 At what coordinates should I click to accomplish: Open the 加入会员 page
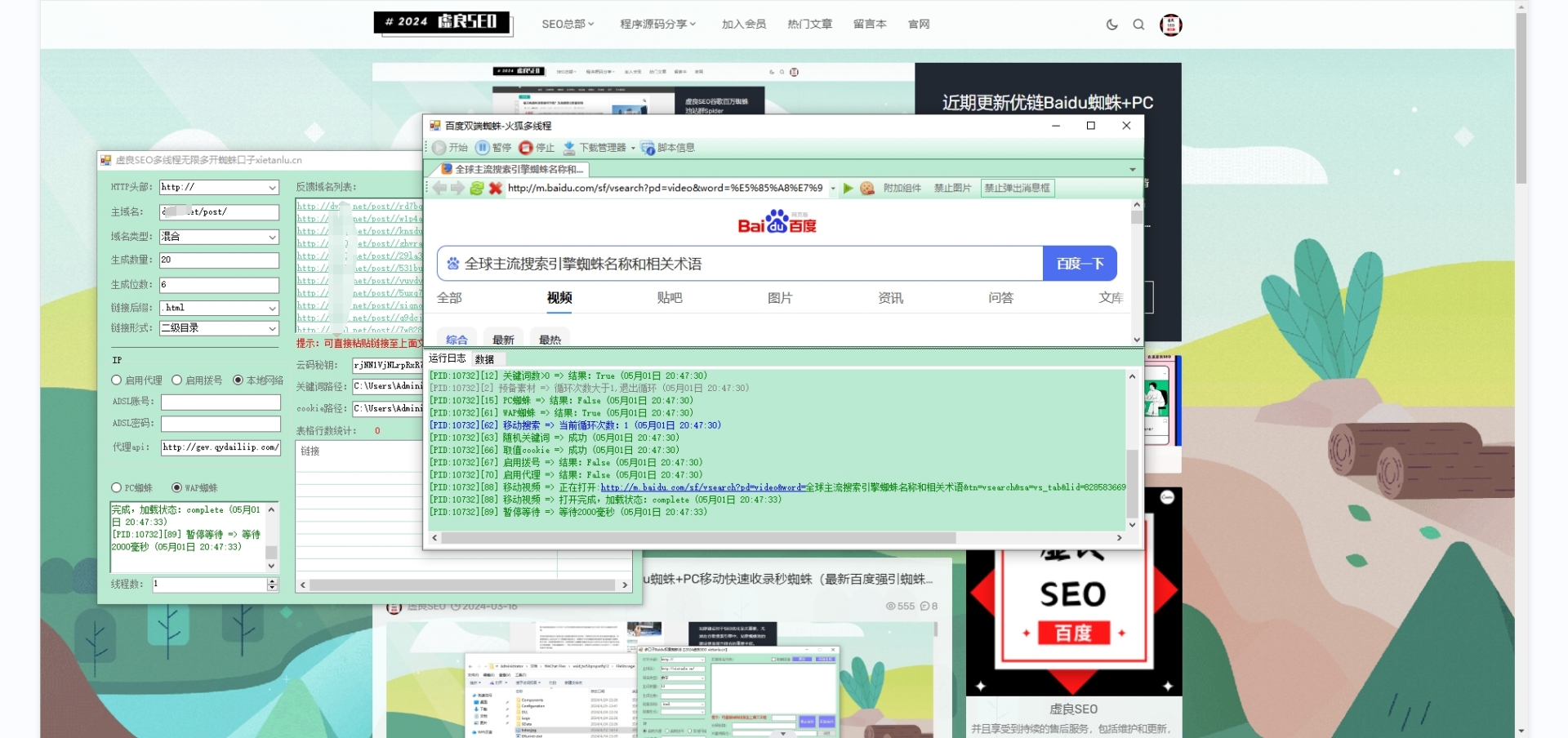(x=744, y=24)
